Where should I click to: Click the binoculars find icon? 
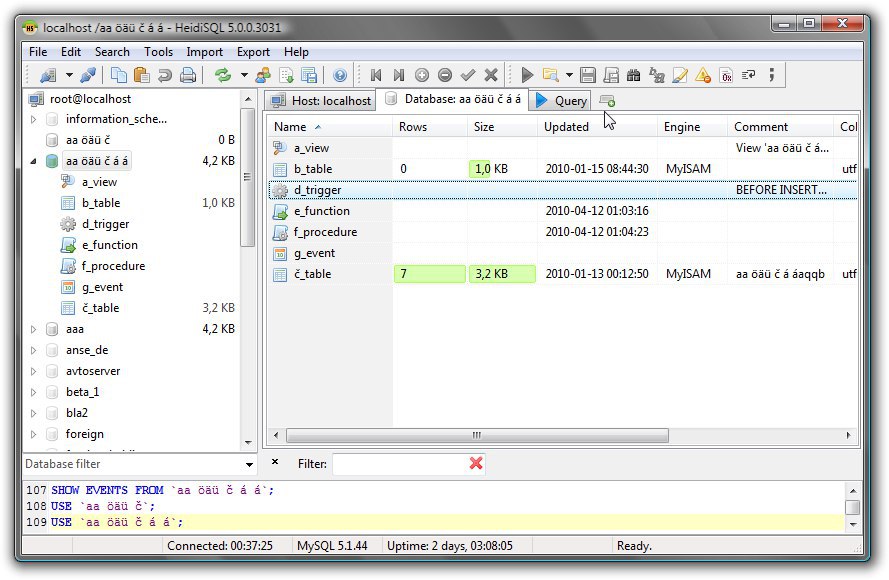tap(633, 75)
